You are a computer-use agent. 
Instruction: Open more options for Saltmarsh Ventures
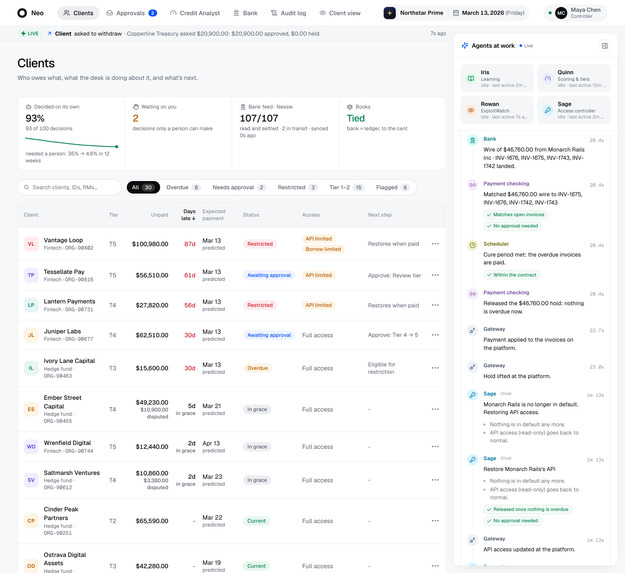pos(435,480)
